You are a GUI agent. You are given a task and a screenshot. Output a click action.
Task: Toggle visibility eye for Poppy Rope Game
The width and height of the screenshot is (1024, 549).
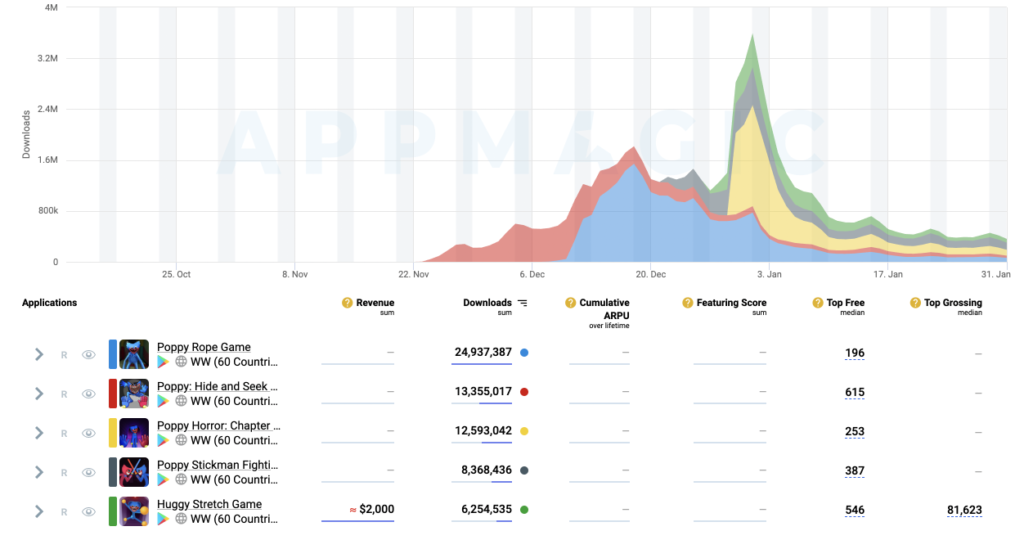click(89, 354)
